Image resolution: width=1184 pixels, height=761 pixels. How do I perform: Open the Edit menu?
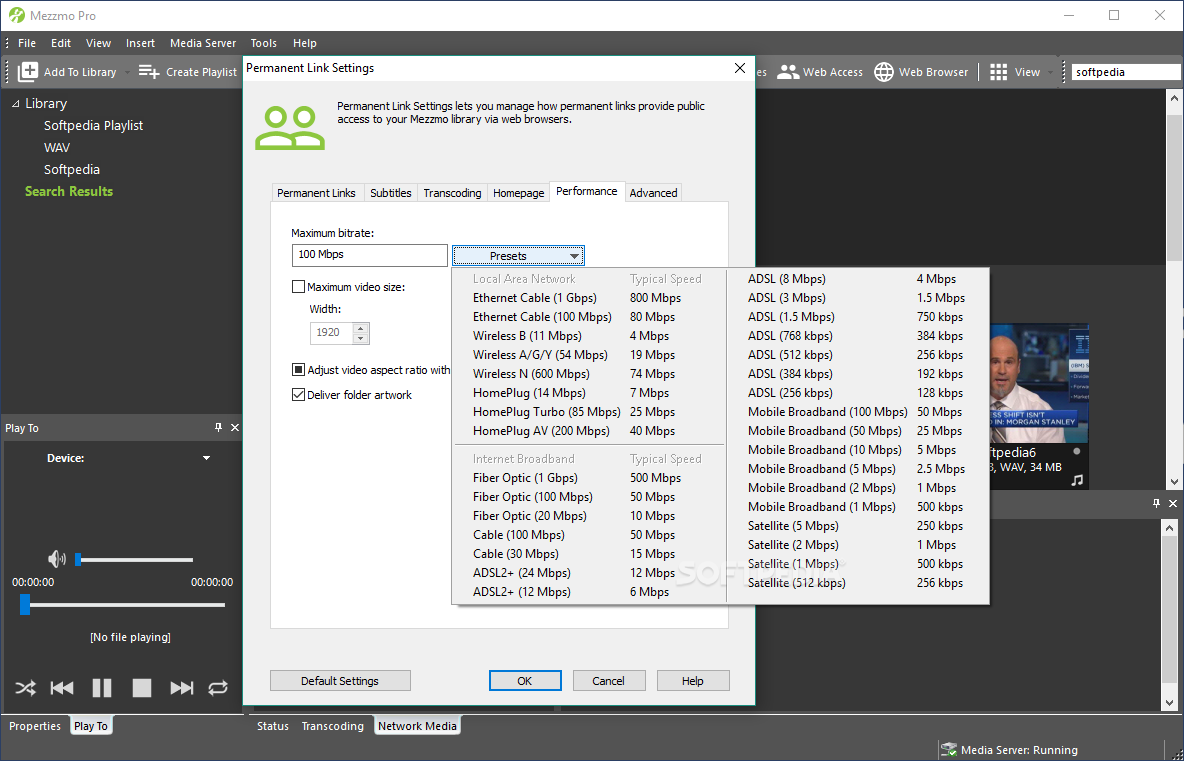point(61,43)
